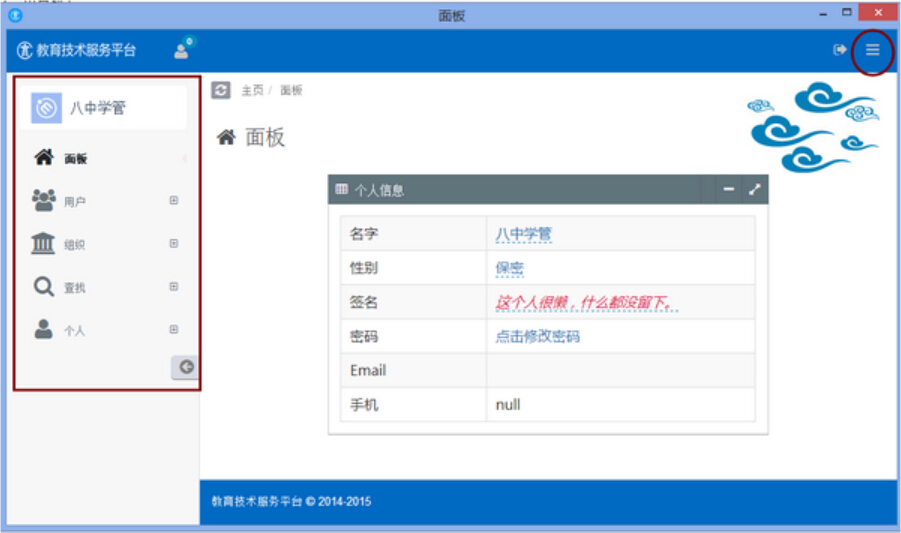Expand 个人信息 panel to fullscreen
The width and height of the screenshot is (901, 533).
point(755,189)
